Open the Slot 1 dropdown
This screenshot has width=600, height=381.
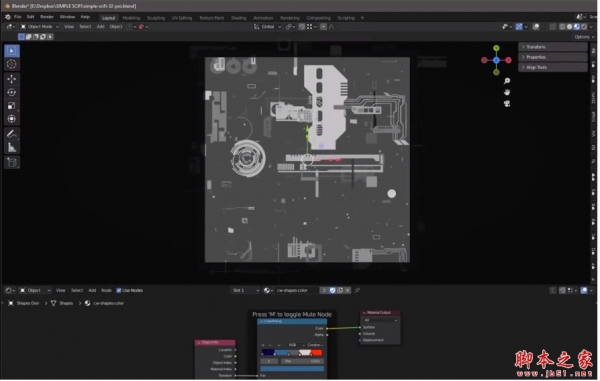click(245, 291)
